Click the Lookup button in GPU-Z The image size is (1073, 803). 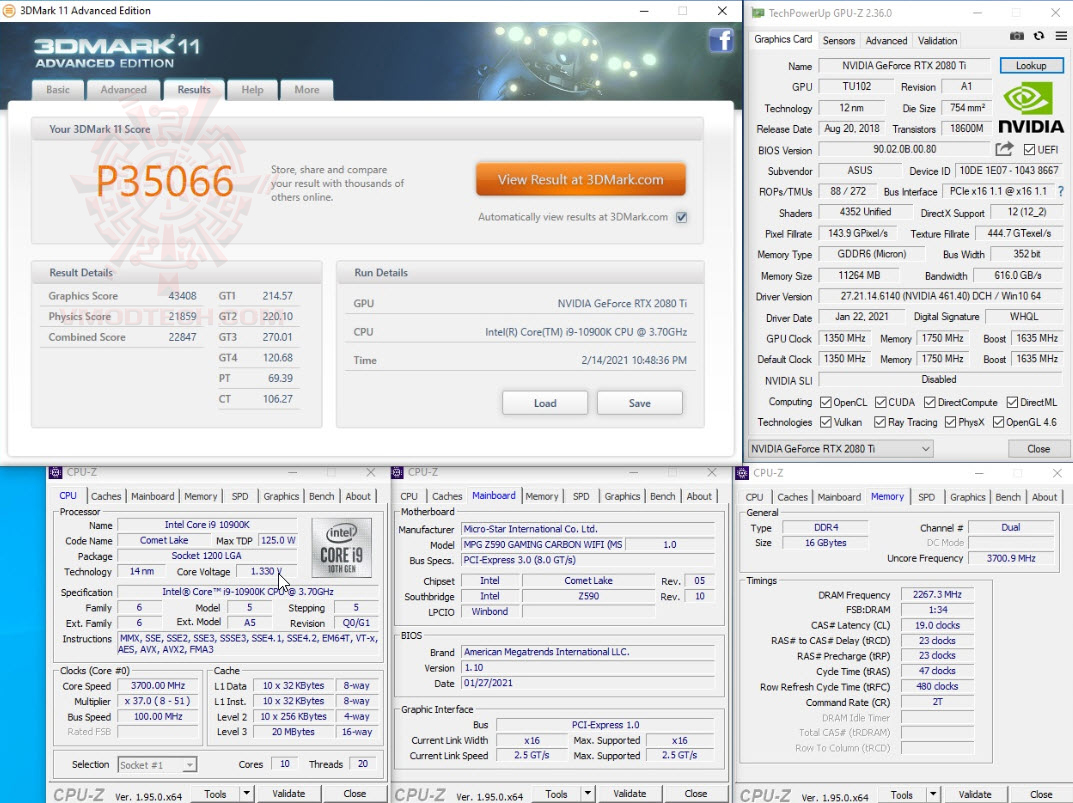pos(1031,65)
